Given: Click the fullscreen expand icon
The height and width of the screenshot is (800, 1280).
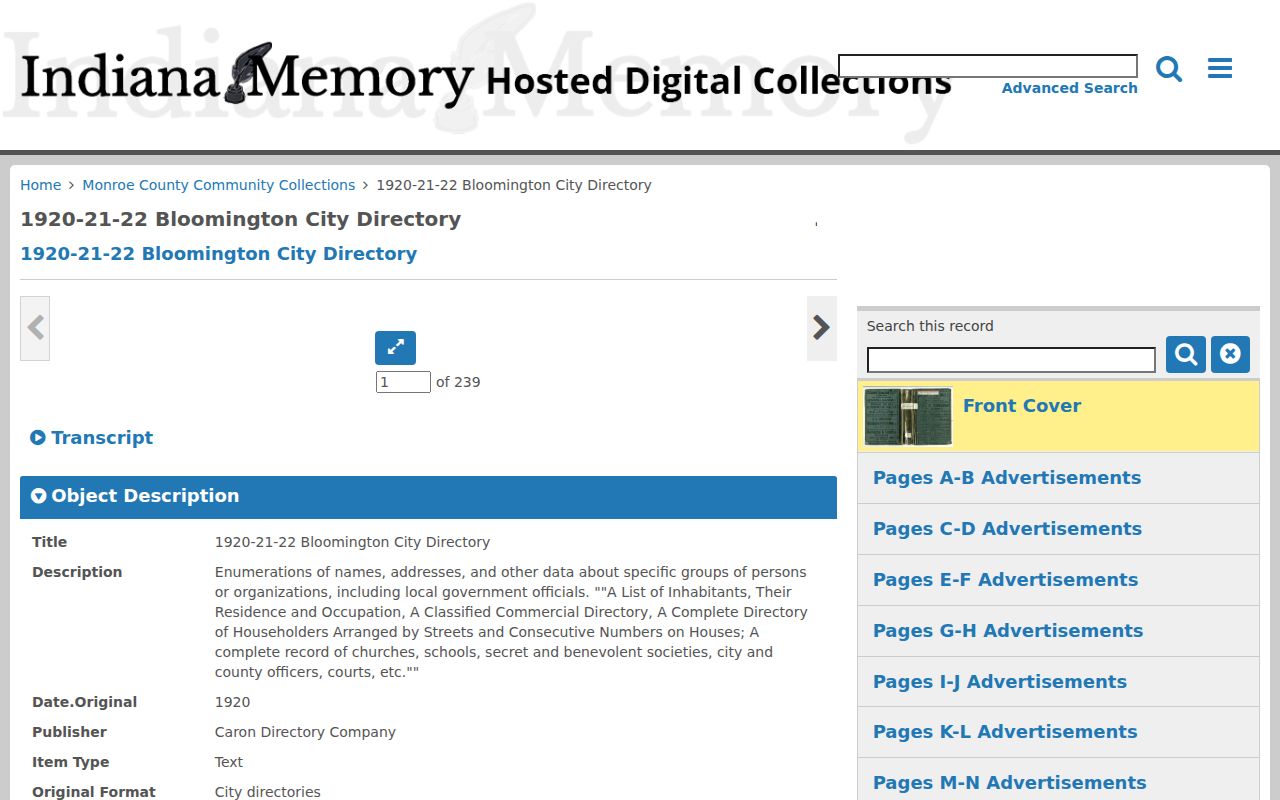Looking at the screenshot, I should tap(395, 348).
